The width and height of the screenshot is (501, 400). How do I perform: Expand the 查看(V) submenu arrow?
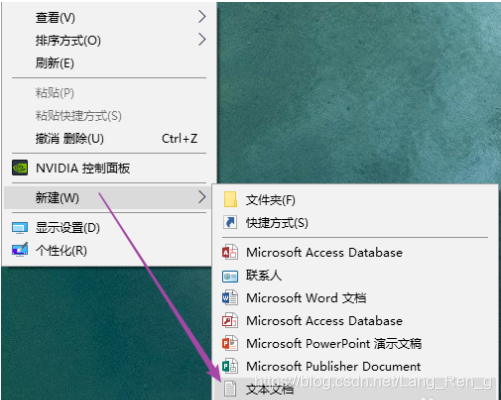(202, 16)
